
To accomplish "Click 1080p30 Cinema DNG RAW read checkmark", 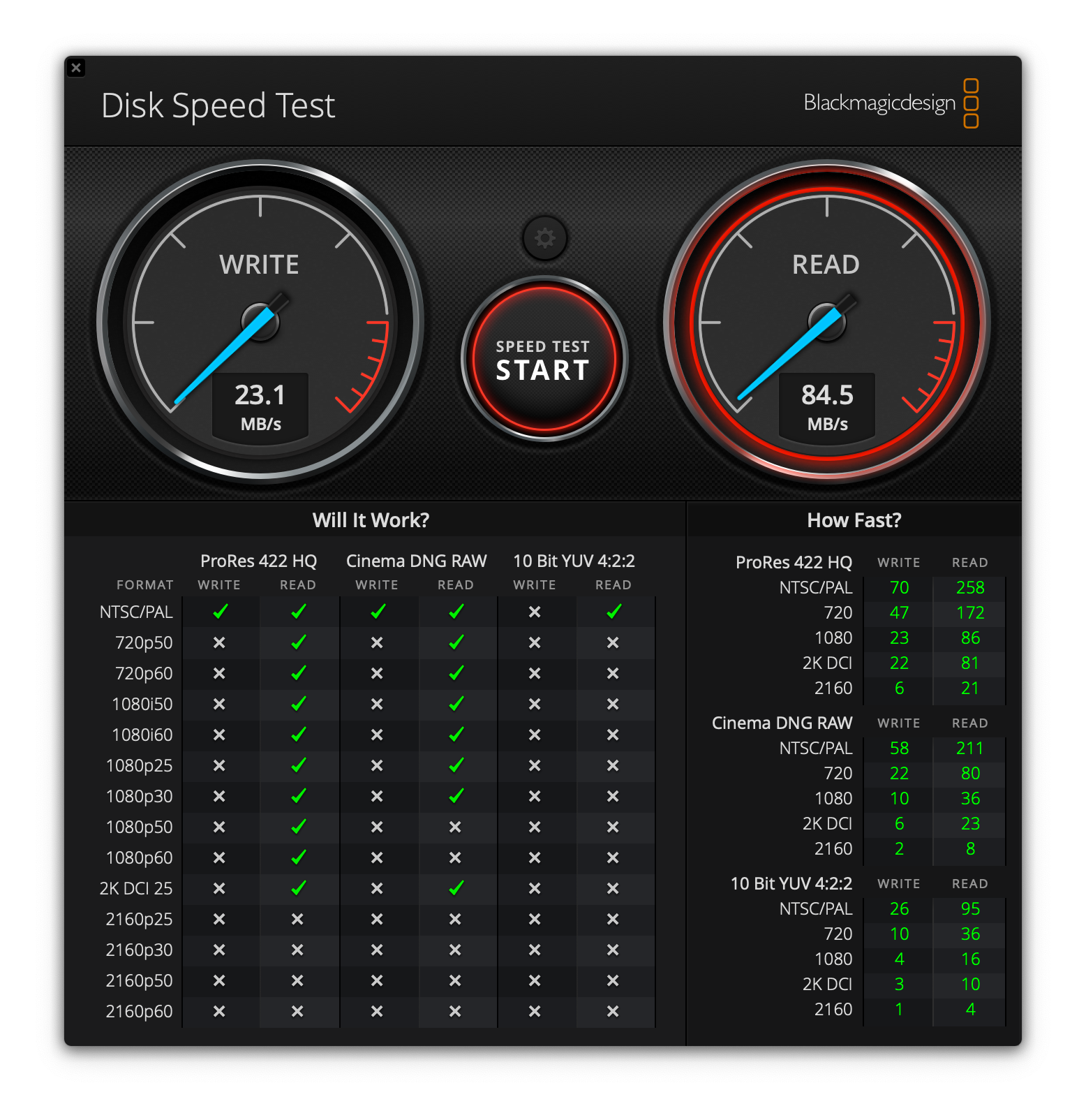I will 456,796.
